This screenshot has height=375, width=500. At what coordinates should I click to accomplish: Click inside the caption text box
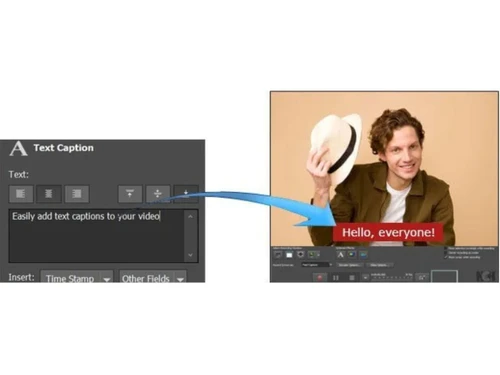pos(96,236)
